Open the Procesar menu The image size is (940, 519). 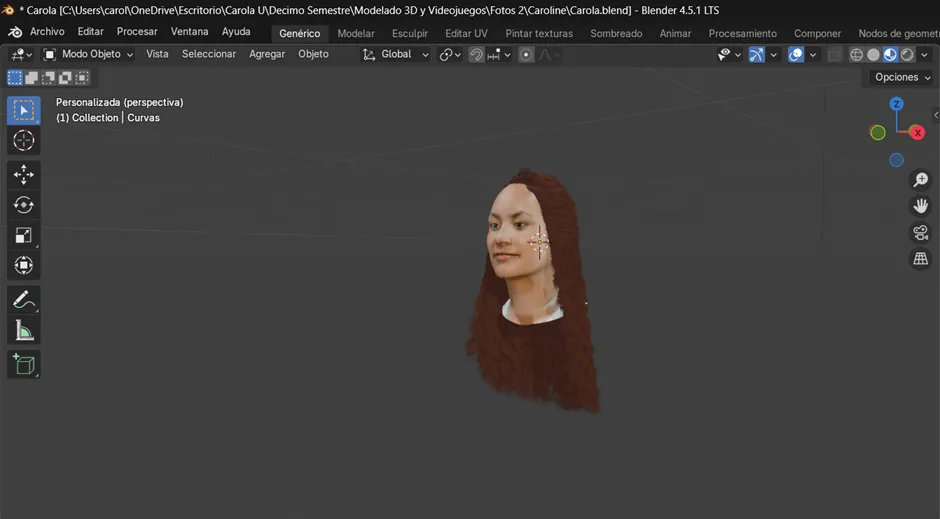pyautogui.click(x=137, y=32)
